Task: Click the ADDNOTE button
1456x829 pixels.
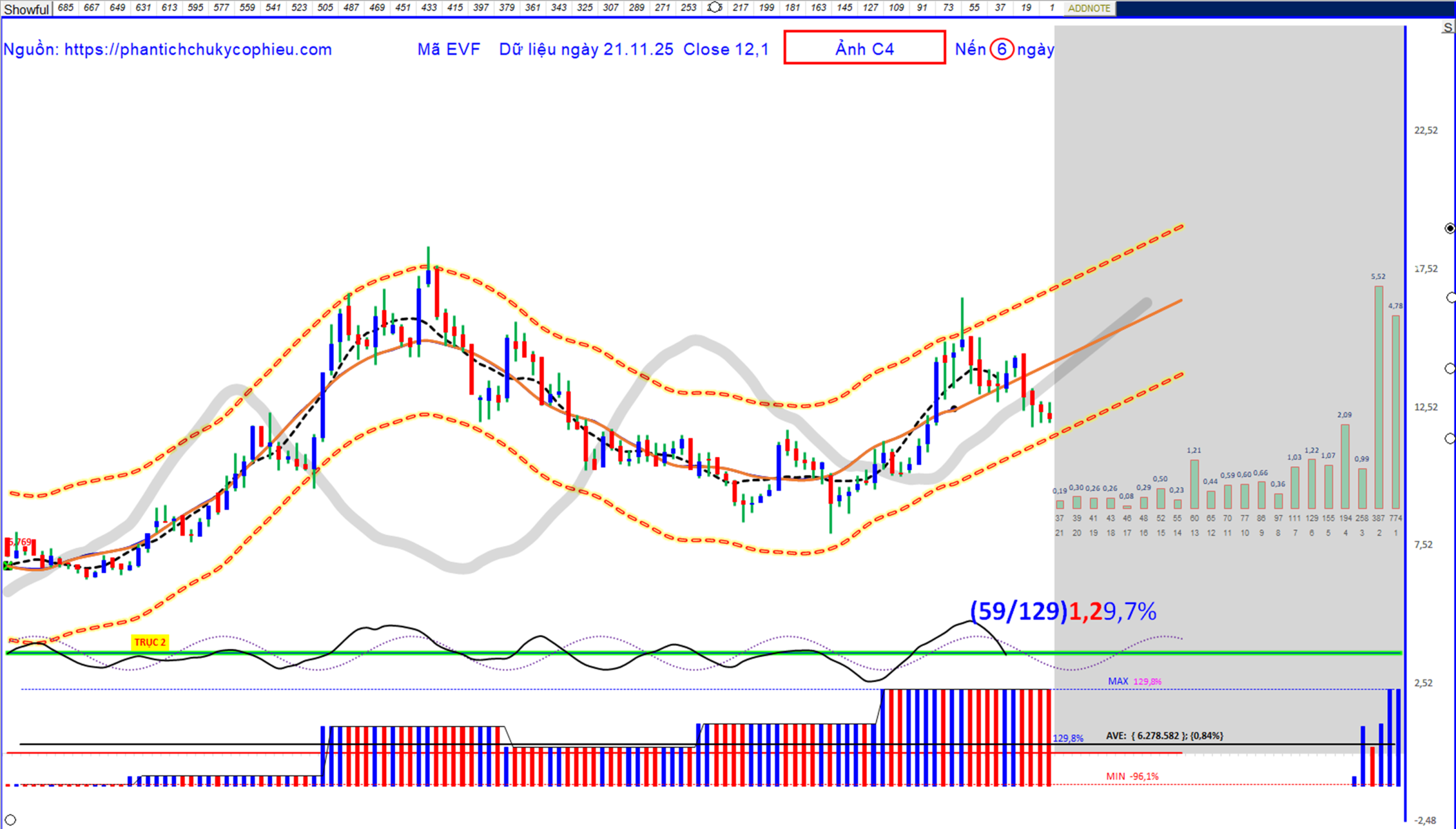Action: point(1089,9)
